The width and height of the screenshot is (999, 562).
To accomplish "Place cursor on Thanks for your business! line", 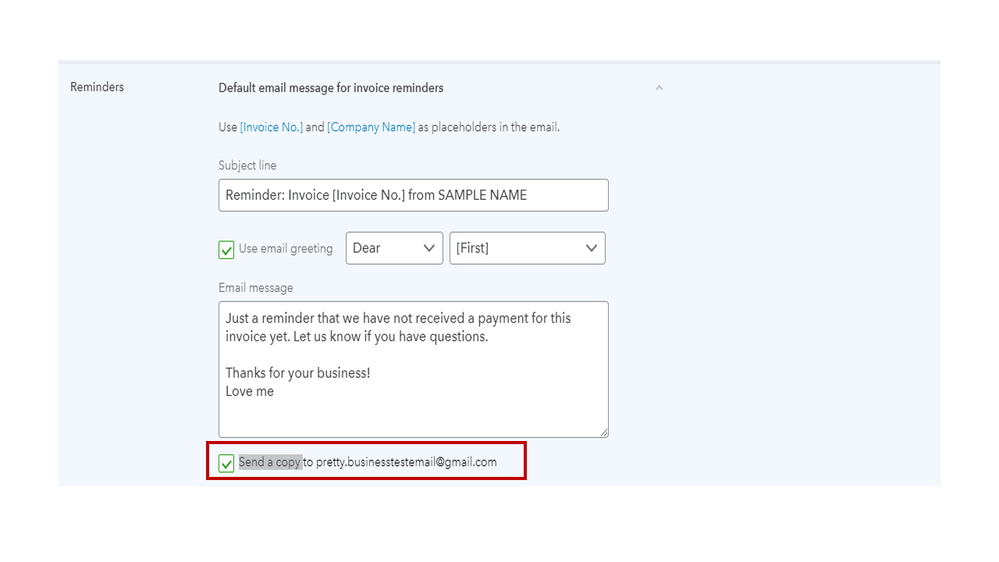I will click(298, 373).
